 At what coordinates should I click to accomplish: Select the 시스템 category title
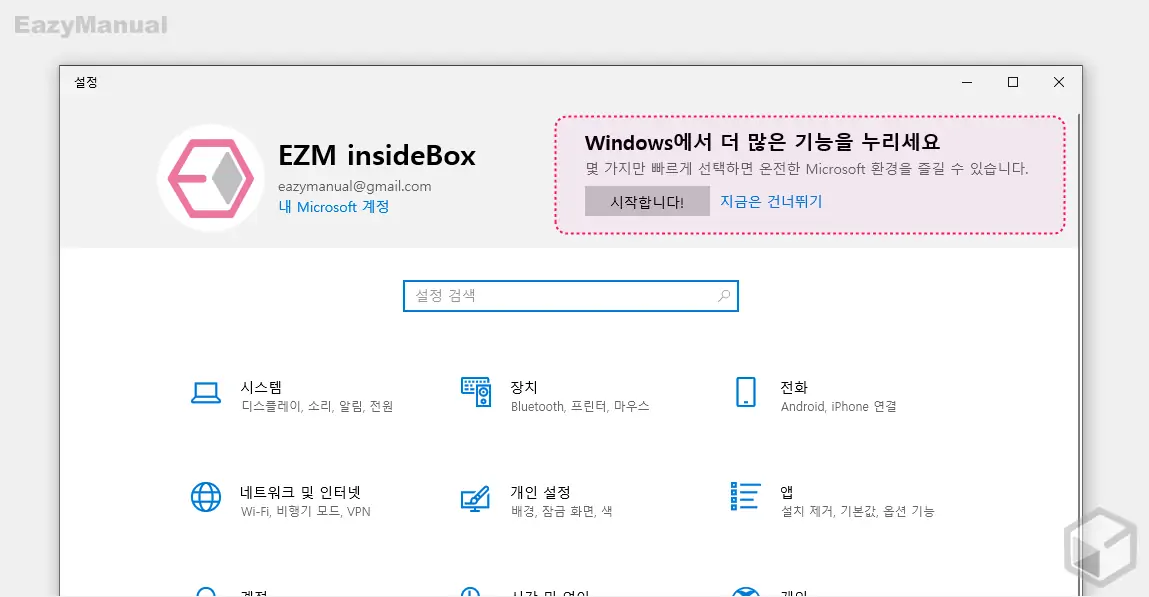click(261, 388)
